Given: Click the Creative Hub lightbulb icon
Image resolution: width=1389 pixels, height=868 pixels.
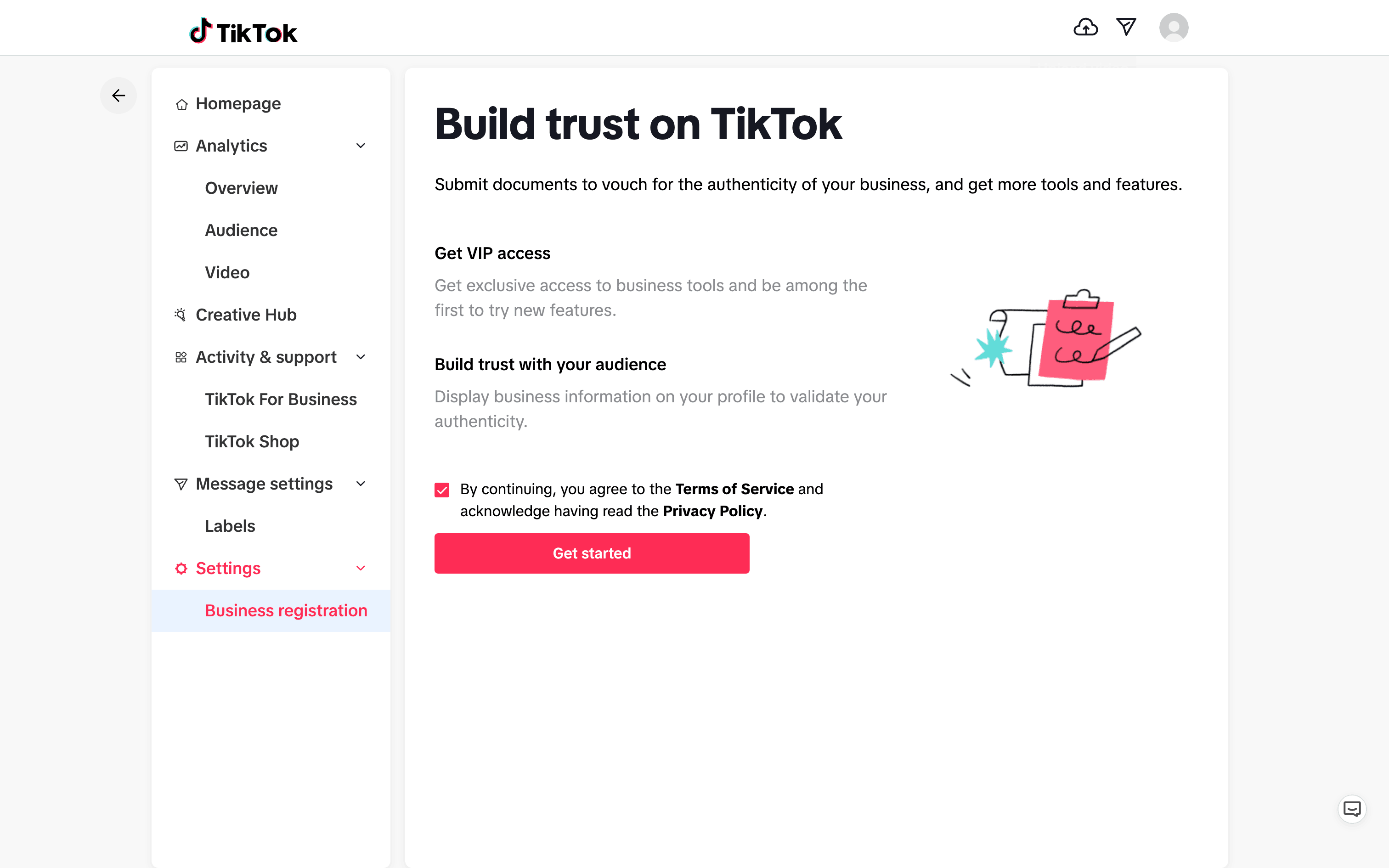Looking at the screenshot, I should [x=180, y=315].
